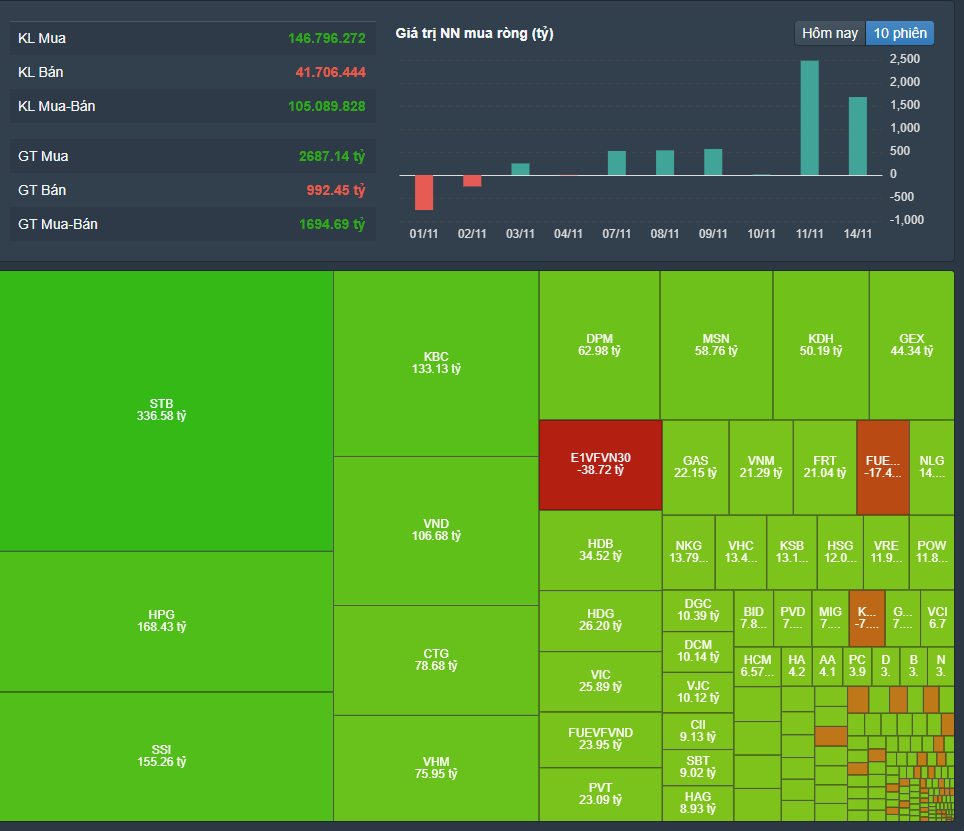Viewport: 964px width, 831px height.
Task: Open the STB treemap tile
Action: [x=166, y=410]
